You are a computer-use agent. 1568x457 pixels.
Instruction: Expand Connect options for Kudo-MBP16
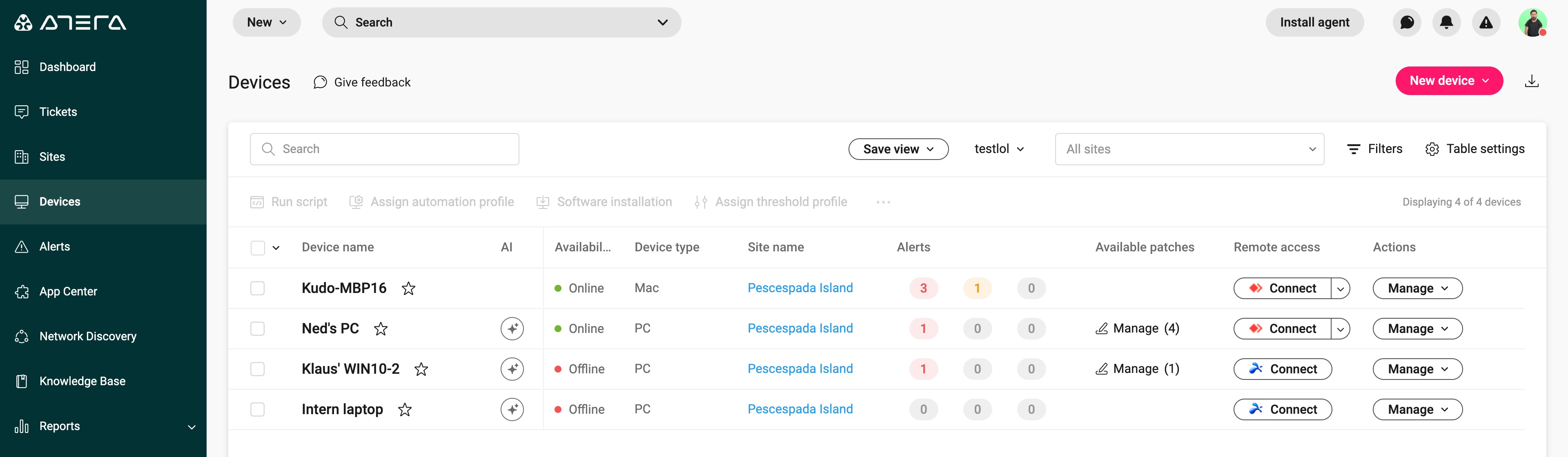click(1340, 288)
